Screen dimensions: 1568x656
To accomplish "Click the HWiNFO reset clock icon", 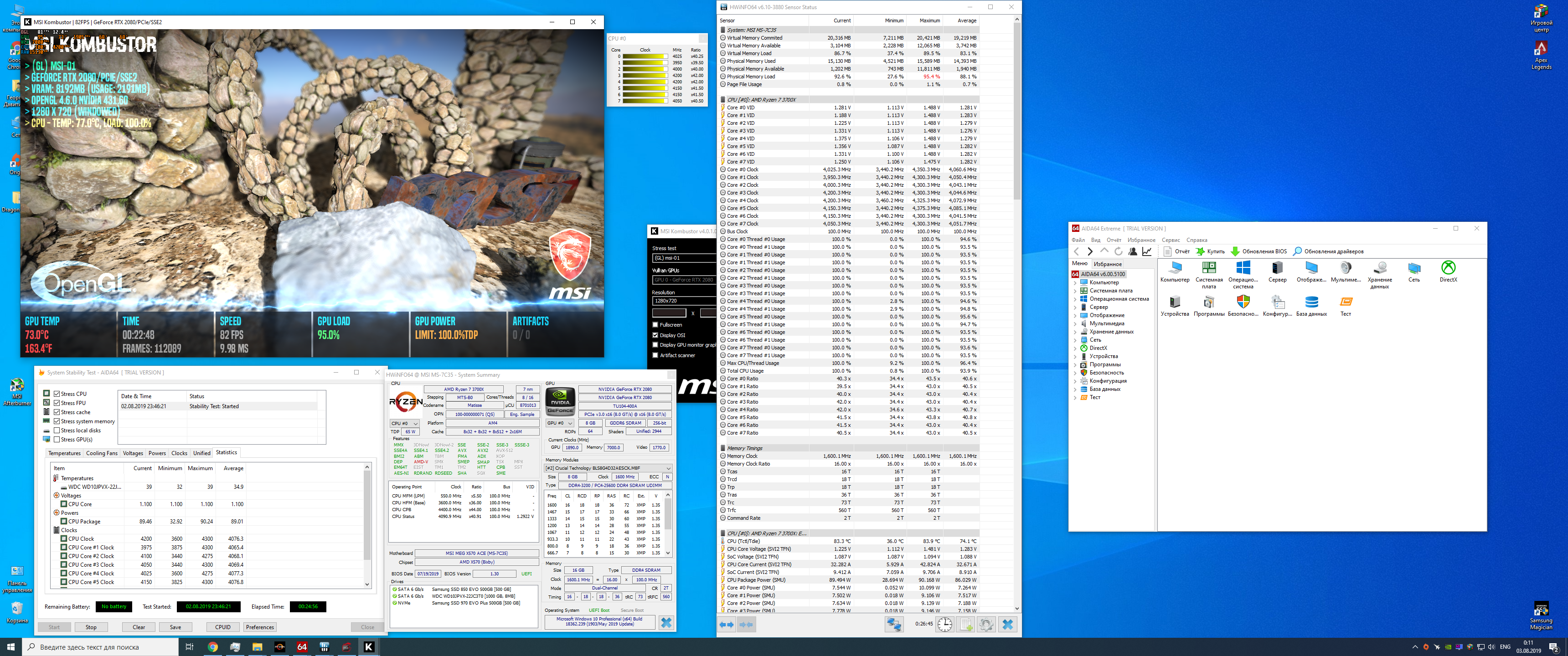I will click(945, 624).
